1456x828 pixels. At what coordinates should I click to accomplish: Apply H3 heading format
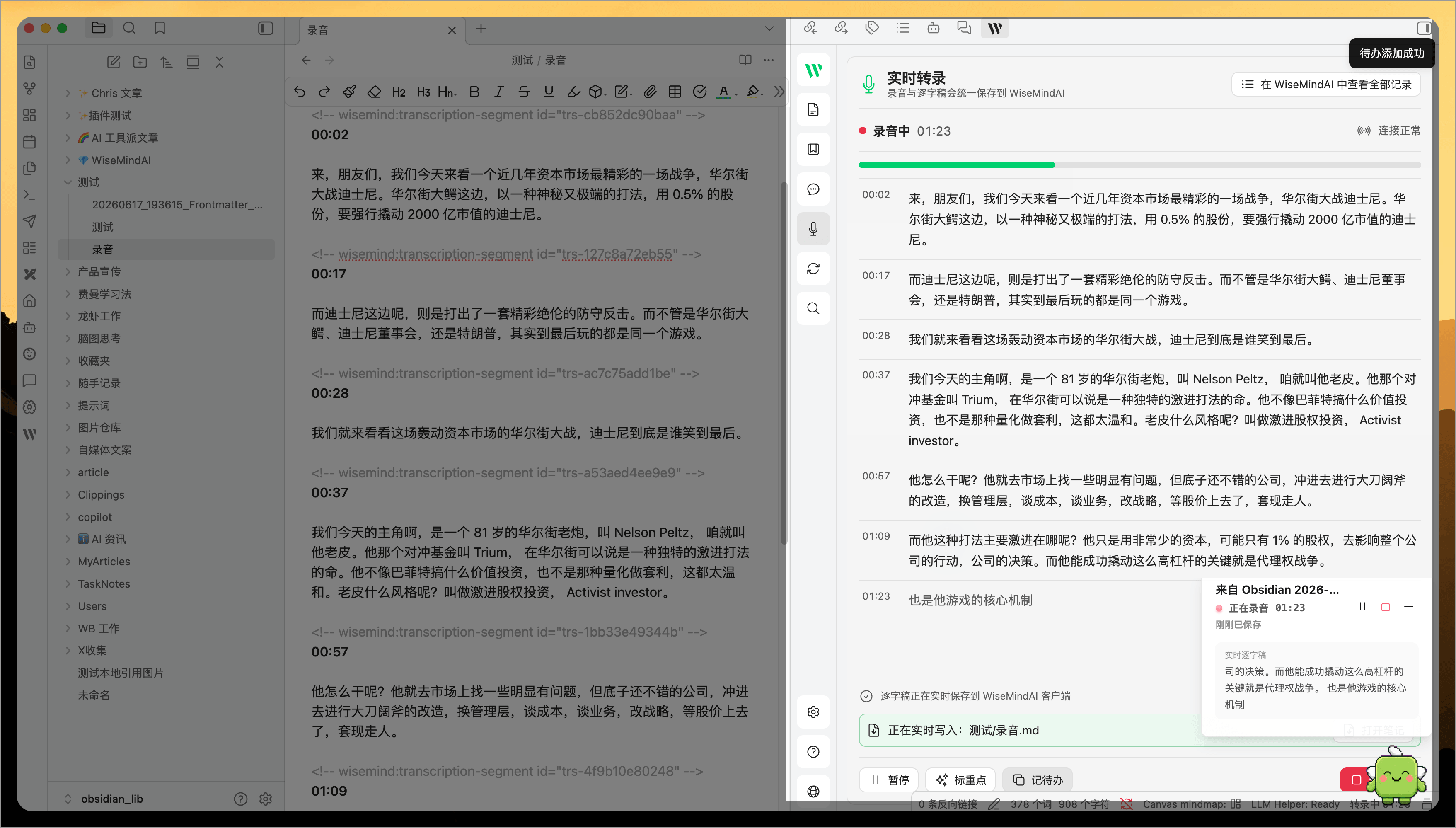(x=423, y=92)
